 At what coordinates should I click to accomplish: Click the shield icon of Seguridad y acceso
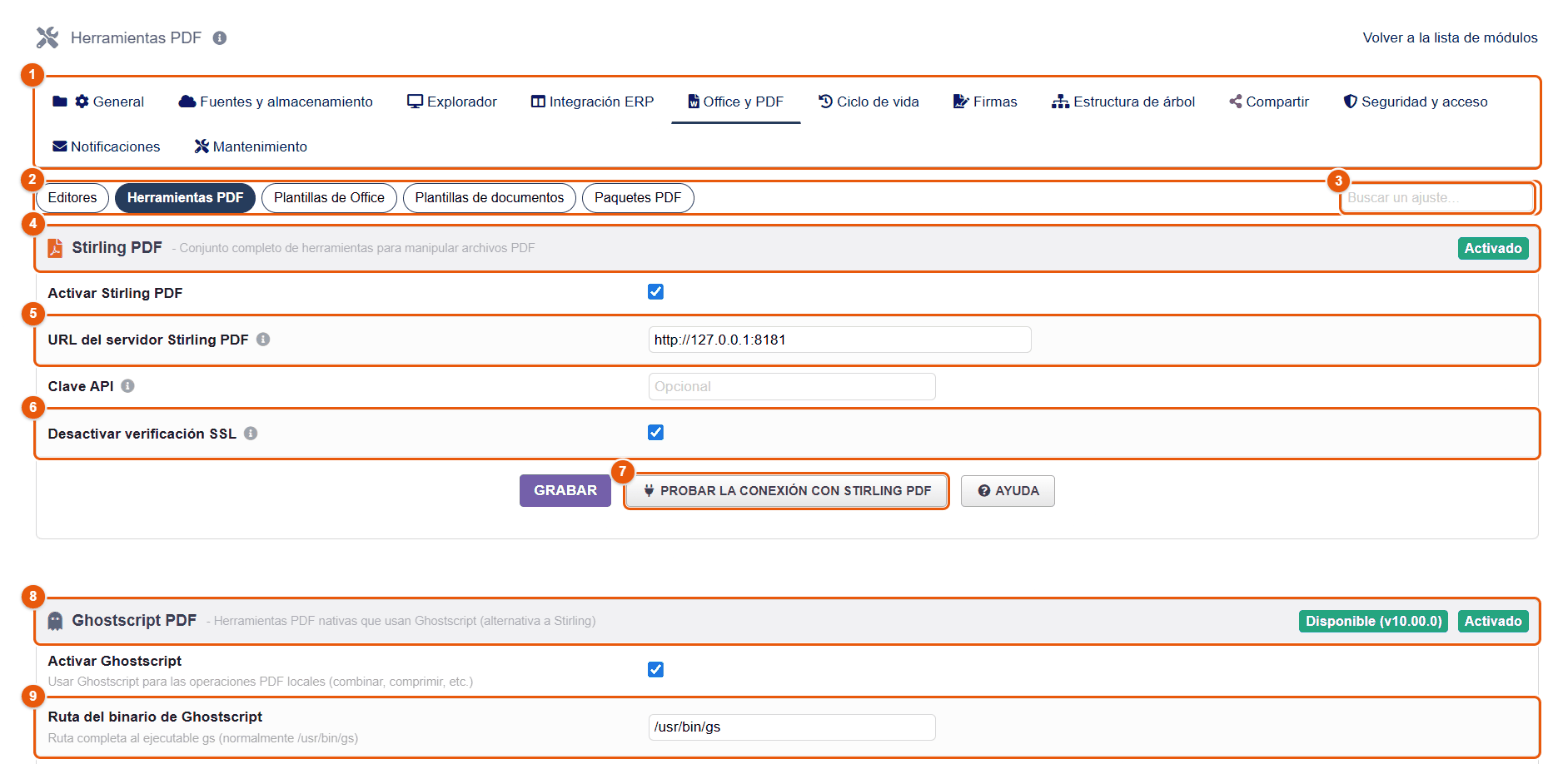coord(1350,101)
